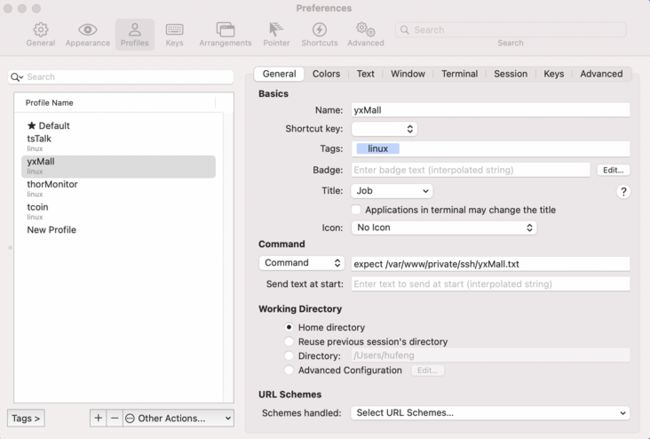Select Home directory radio button
Image resolution: width=650 pixels, height=439 pixels.
tap(289, 327)
